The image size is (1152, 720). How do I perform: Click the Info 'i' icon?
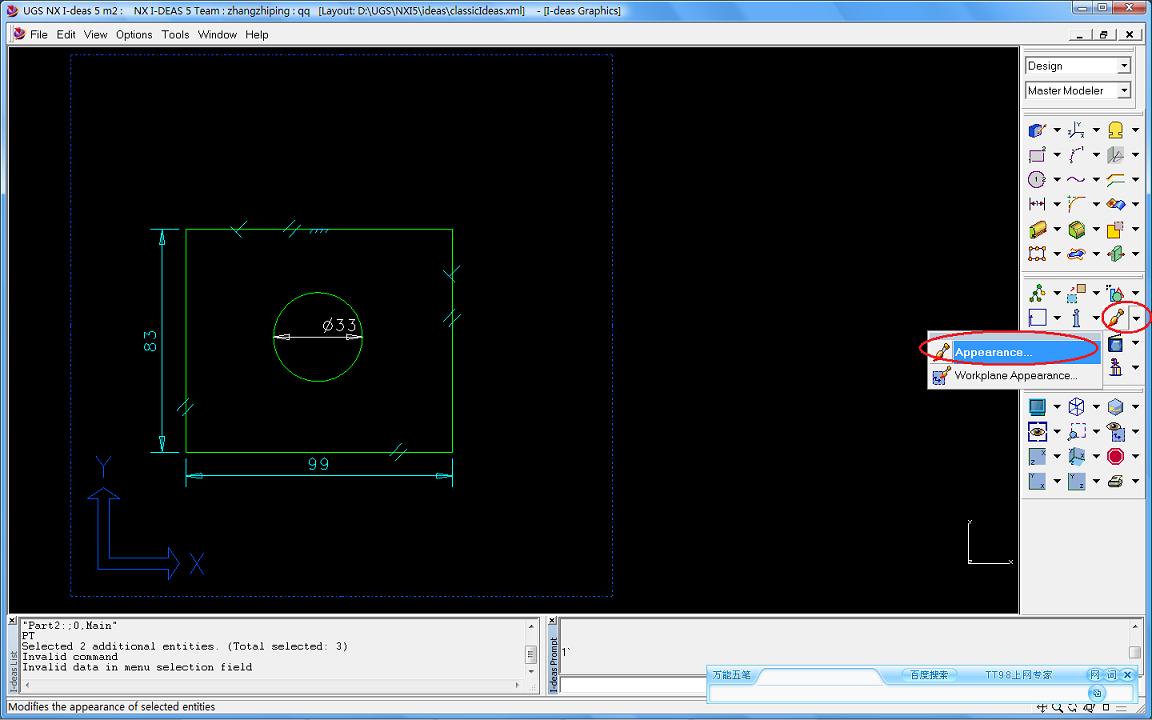pos(1076,318)
